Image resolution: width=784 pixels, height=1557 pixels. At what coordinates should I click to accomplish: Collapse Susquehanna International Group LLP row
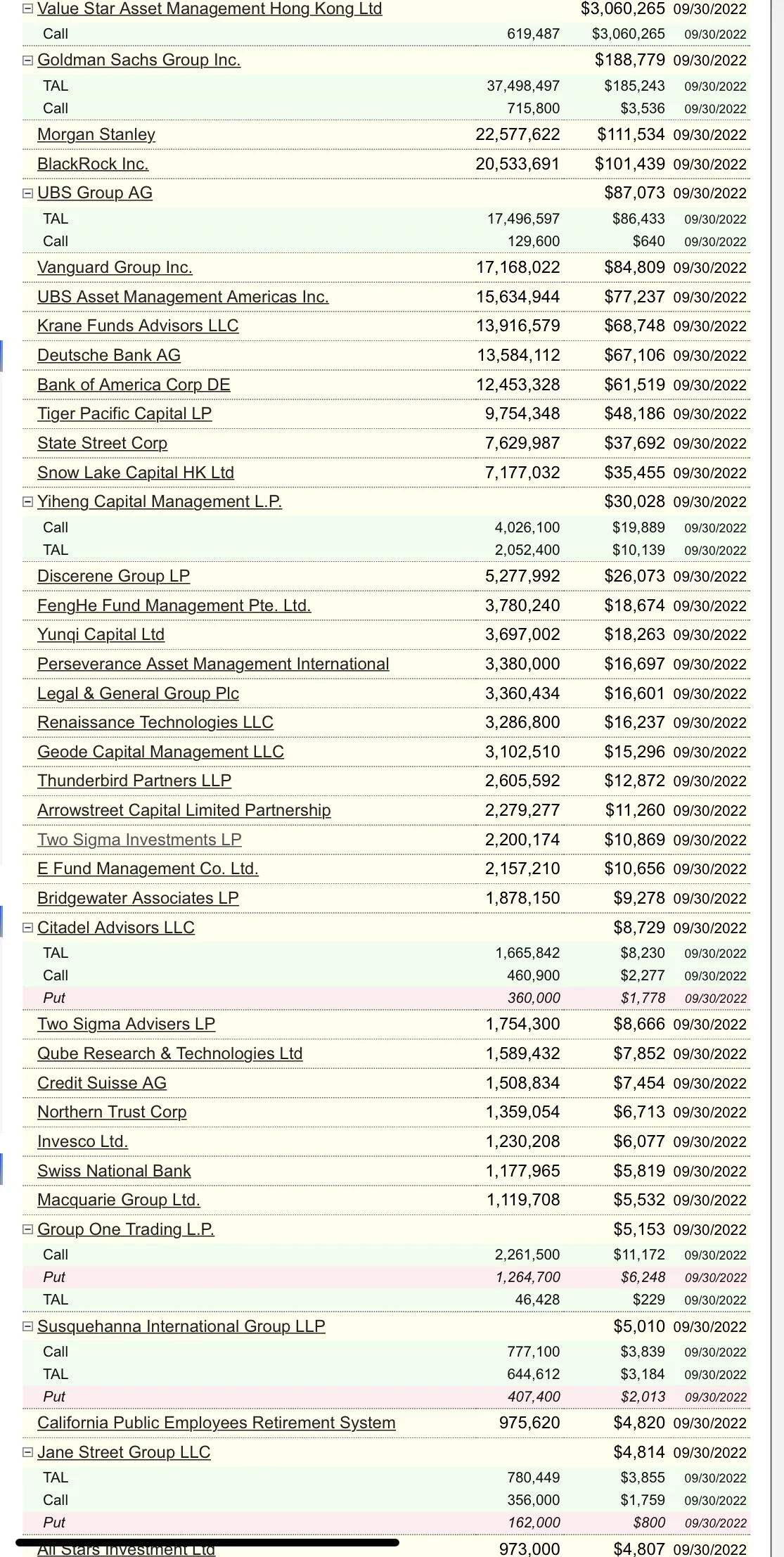pos(28,1326)
